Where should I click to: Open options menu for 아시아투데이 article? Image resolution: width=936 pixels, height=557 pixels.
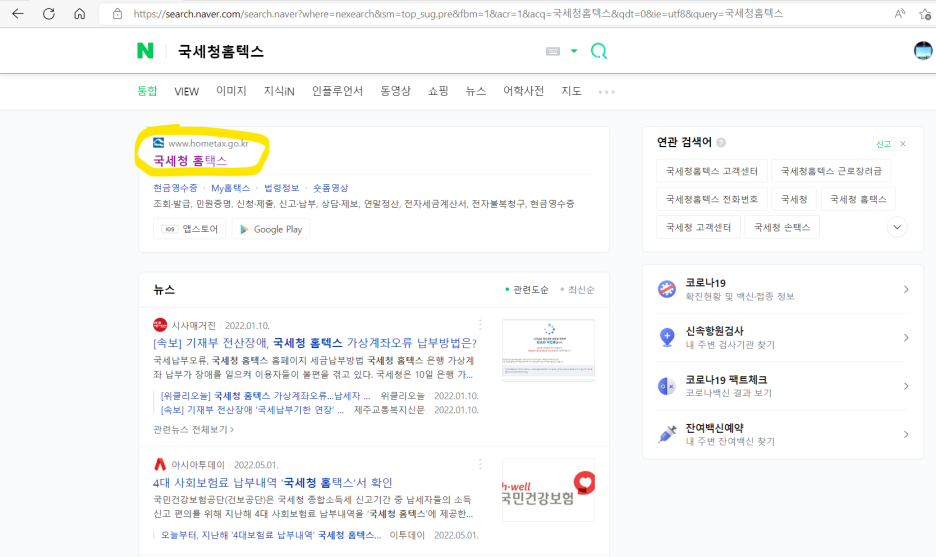tap(480, 465)
